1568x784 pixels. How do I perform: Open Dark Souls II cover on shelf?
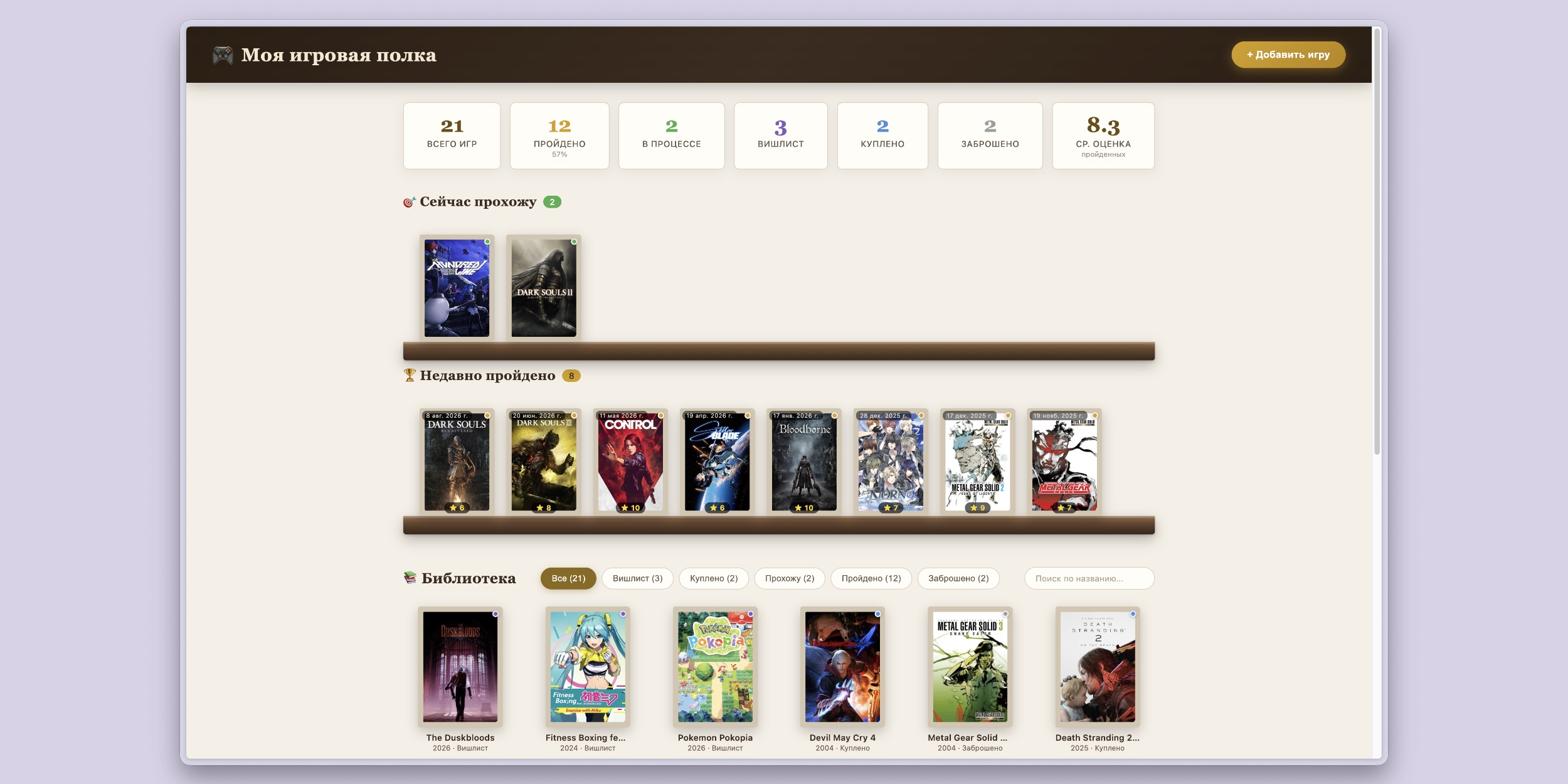(x=544, y=288)
